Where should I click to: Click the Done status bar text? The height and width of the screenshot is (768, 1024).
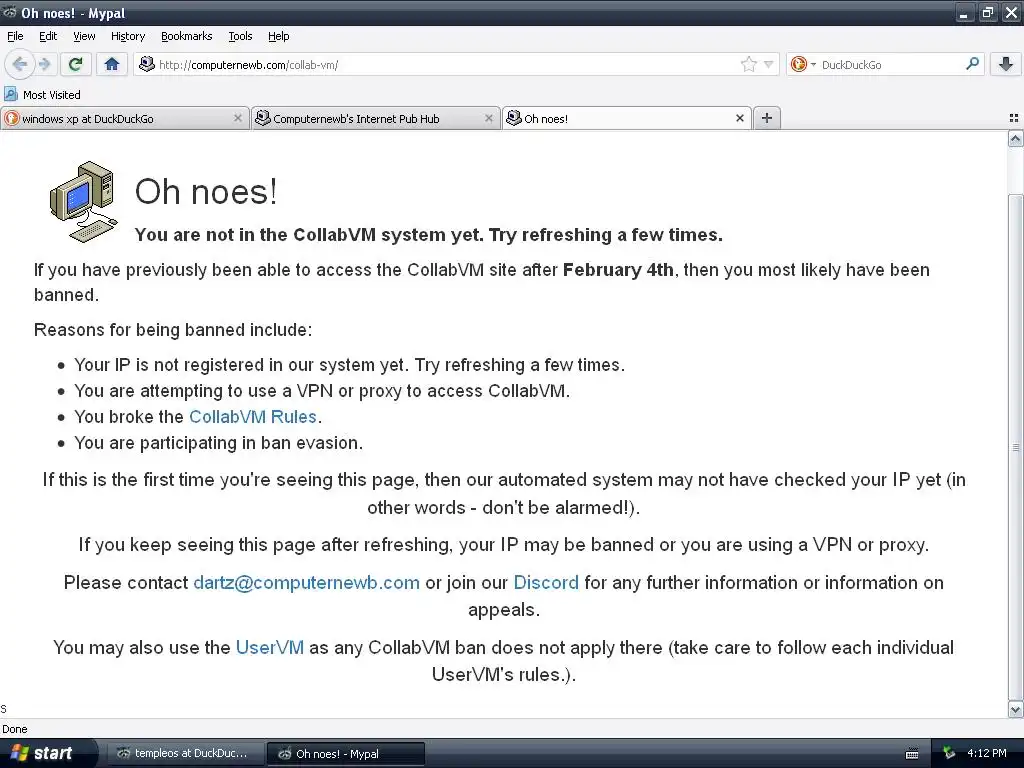tap(14, 729)
